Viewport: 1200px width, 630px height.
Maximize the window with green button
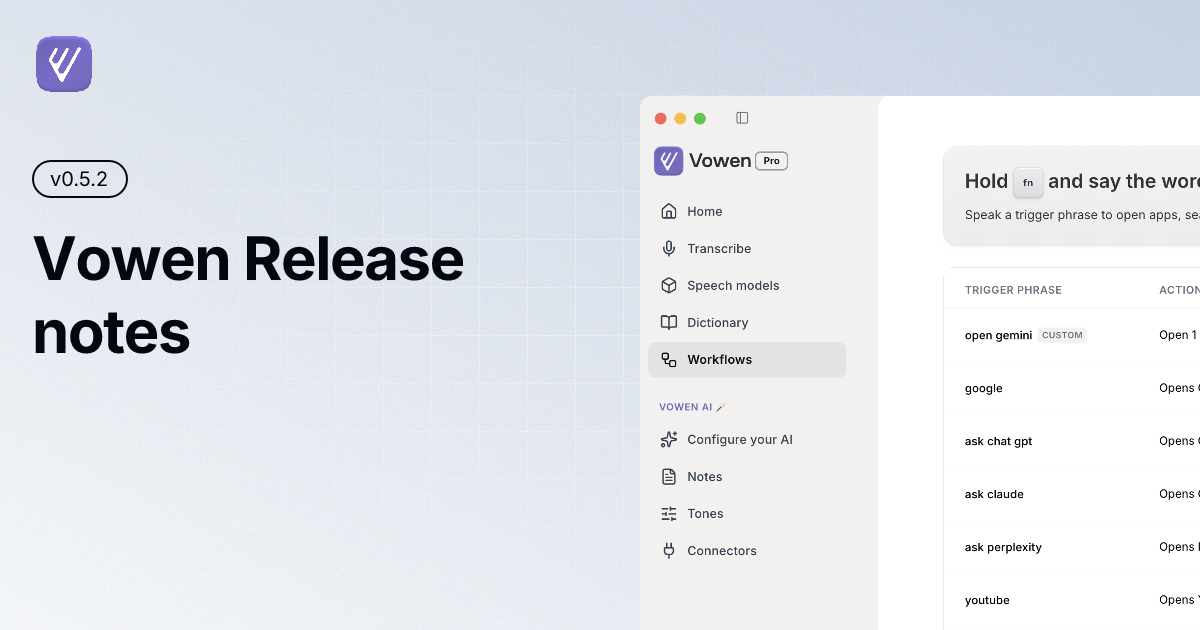[700, 118]
